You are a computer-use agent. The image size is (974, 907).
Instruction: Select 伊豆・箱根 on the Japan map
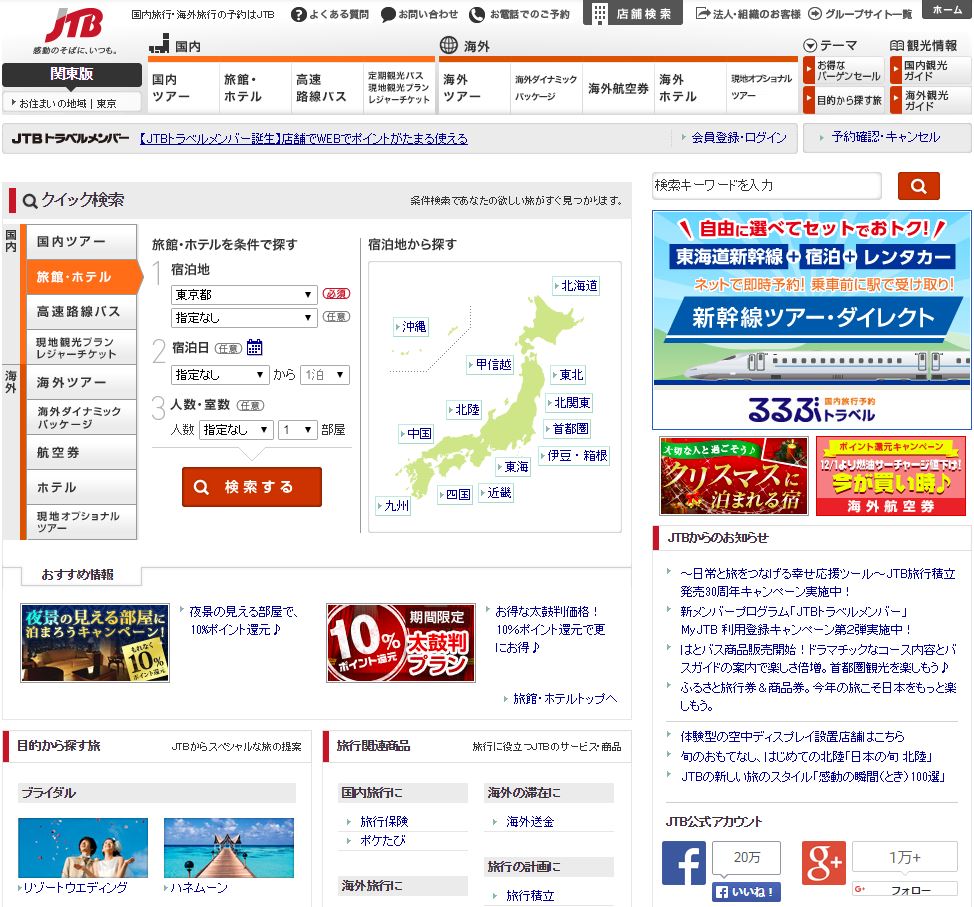(x=575, y=455)
